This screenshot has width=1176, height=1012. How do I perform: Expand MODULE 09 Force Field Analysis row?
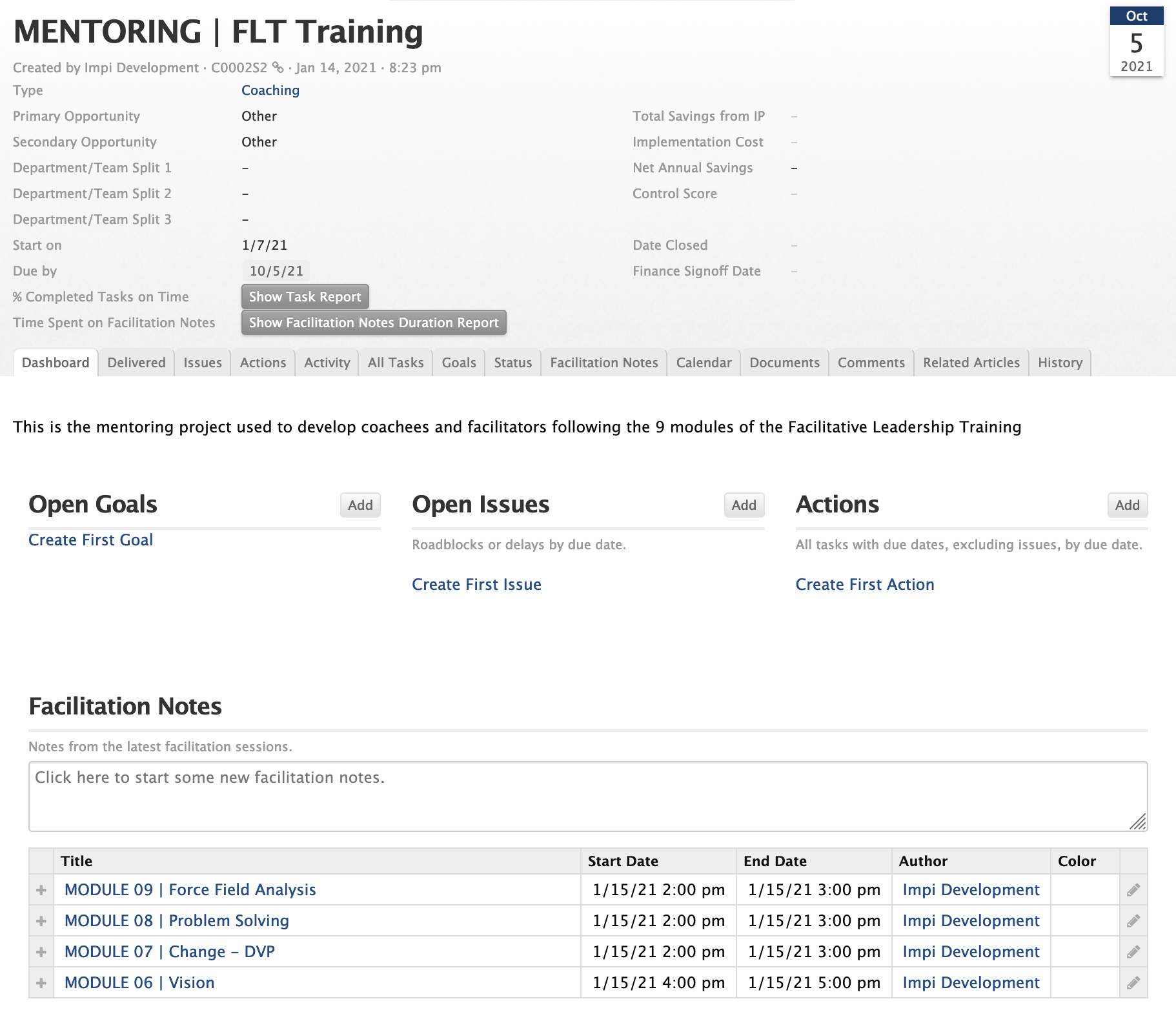(41, 890)
